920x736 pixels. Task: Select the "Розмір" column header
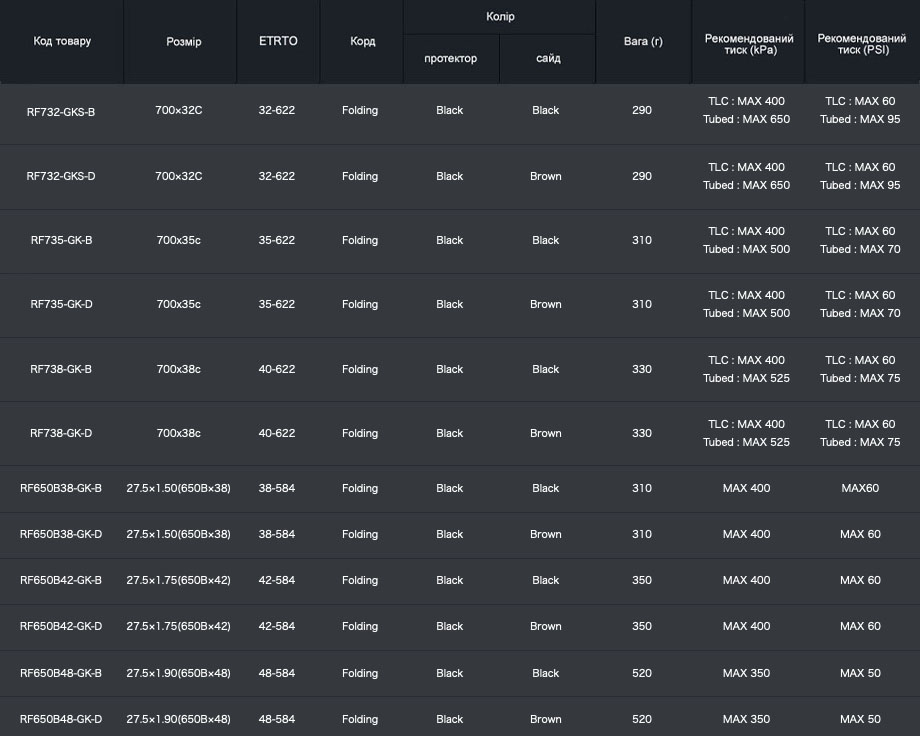(x=183, y=41)
